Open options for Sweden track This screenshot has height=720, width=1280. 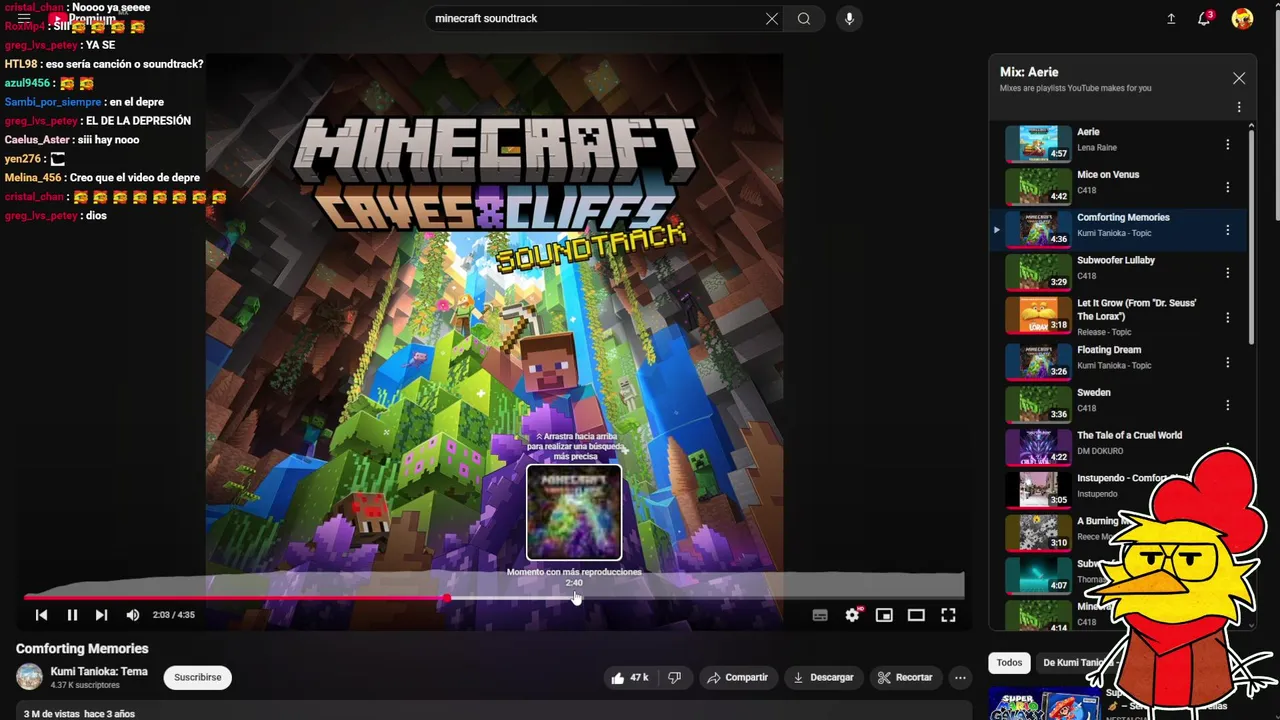(x=1227, y=405)
